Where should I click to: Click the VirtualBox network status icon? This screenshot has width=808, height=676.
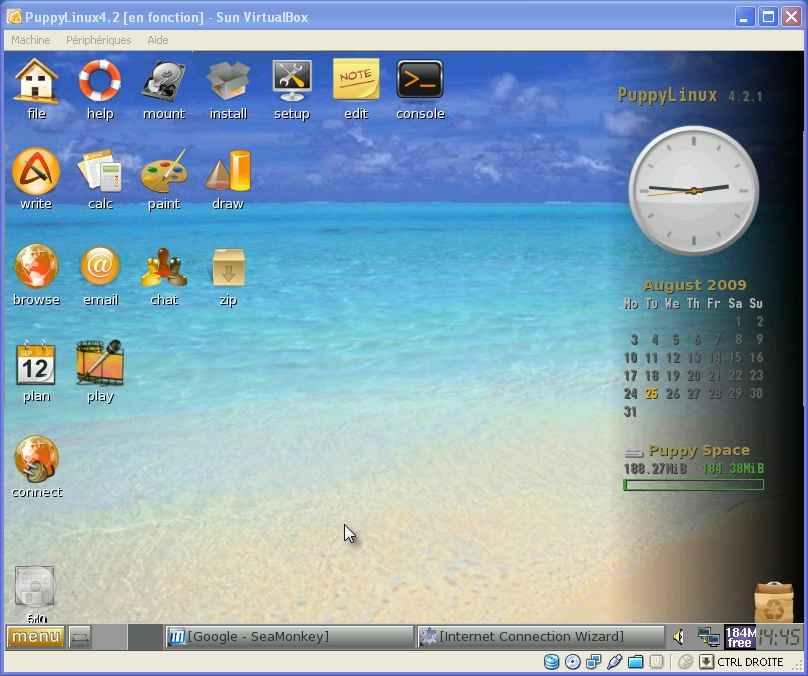point(594,662)
